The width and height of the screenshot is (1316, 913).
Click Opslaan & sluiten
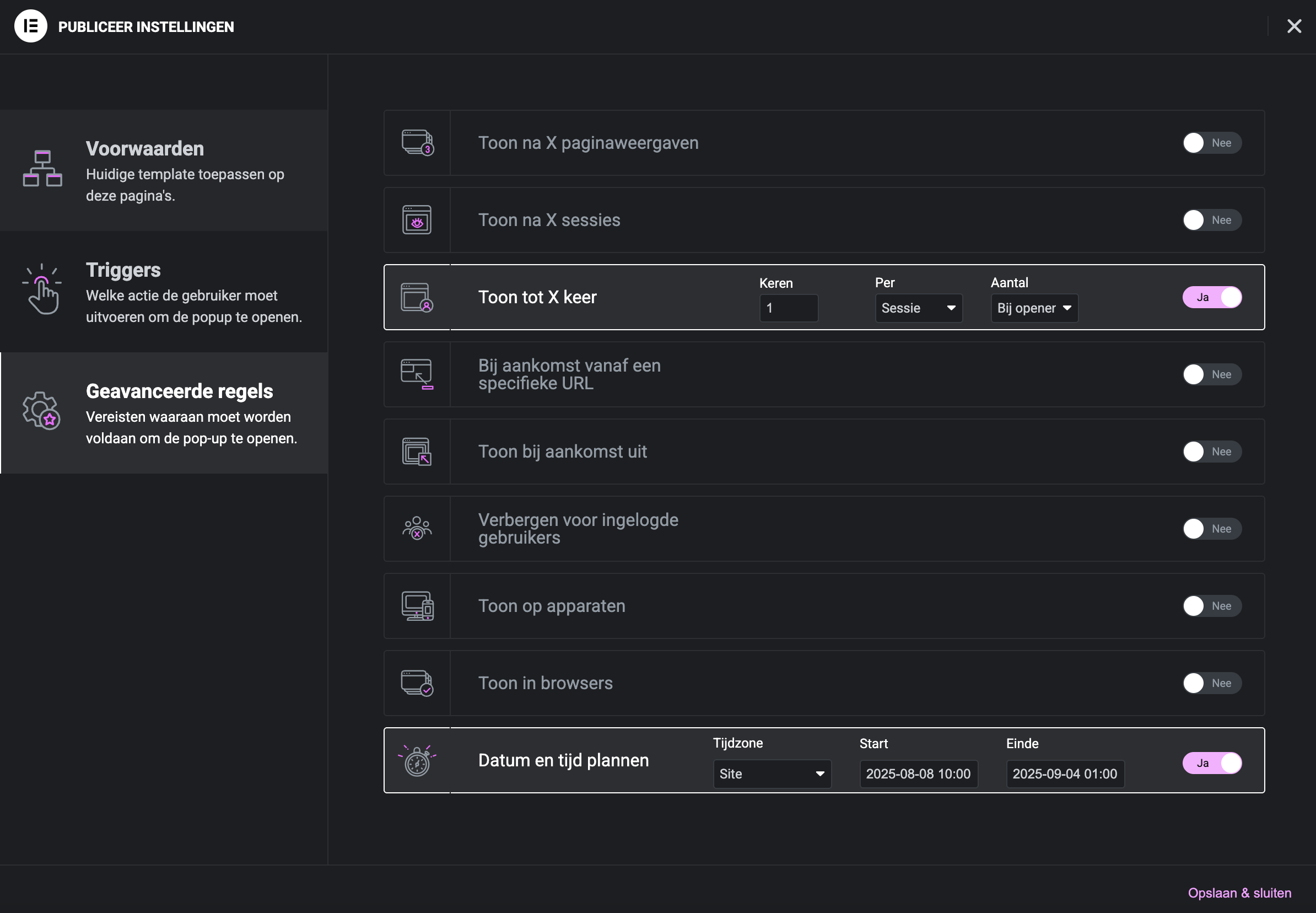click(1239, 893)
